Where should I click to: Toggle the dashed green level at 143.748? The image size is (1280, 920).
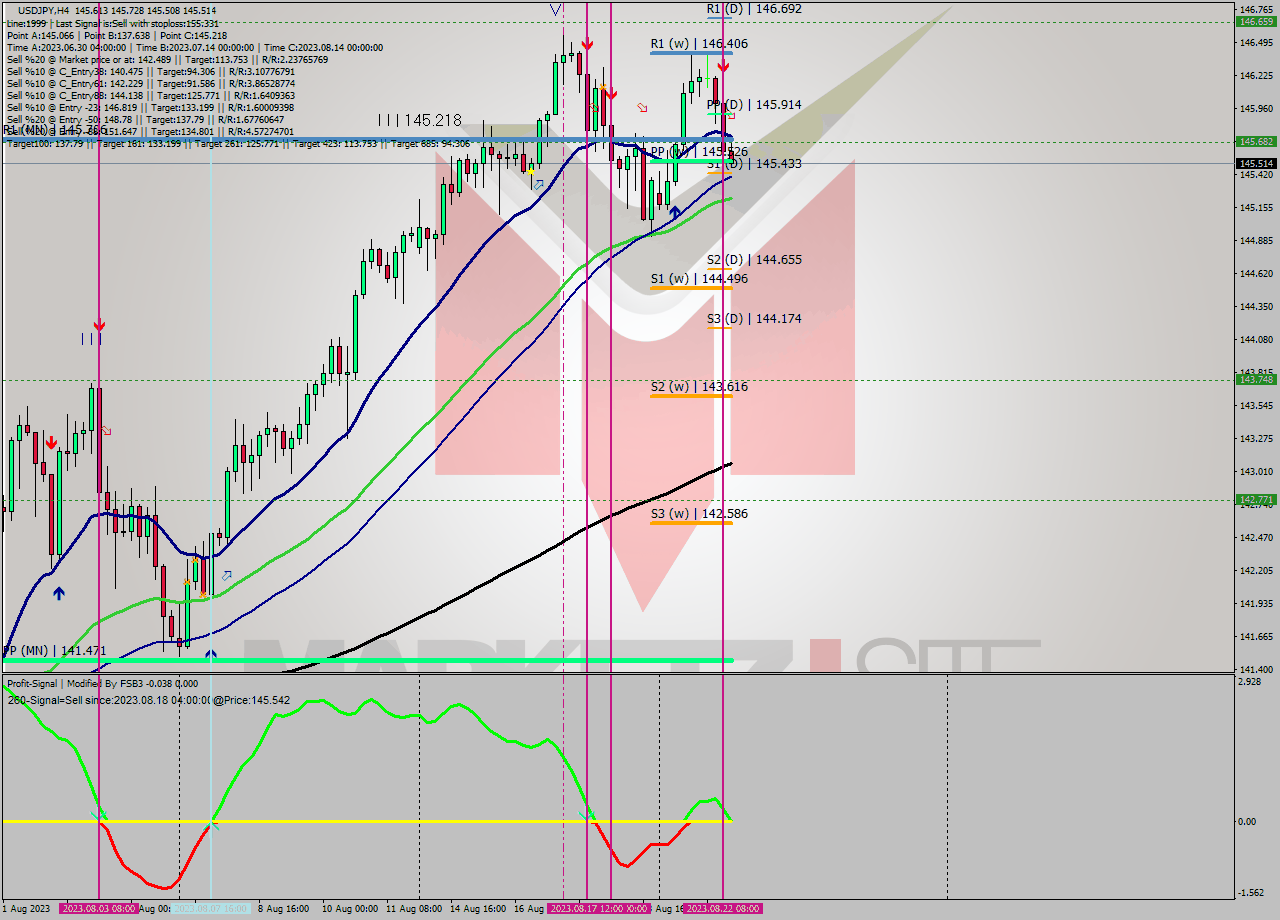point(400,380)
